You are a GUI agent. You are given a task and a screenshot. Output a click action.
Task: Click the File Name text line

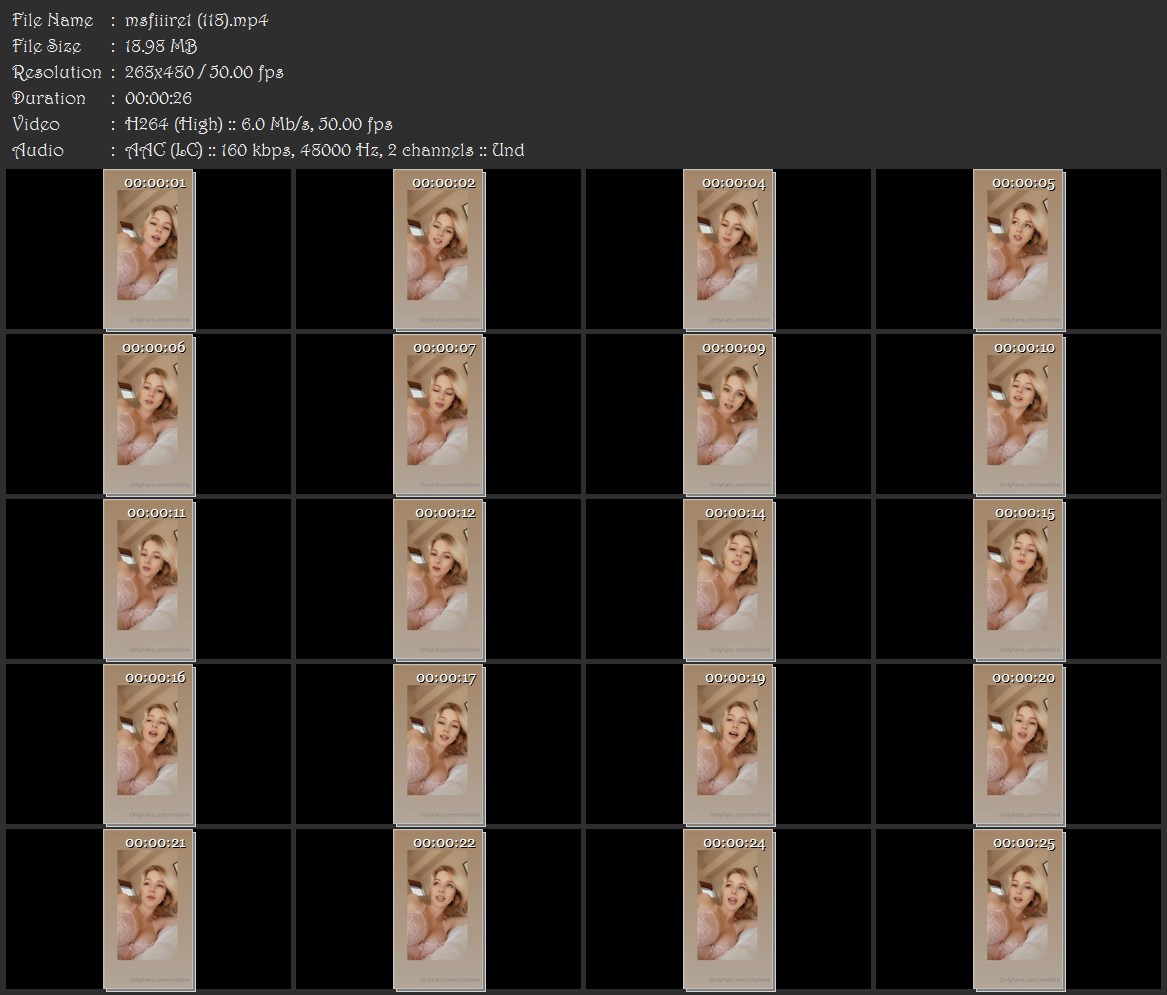[140, 20]
